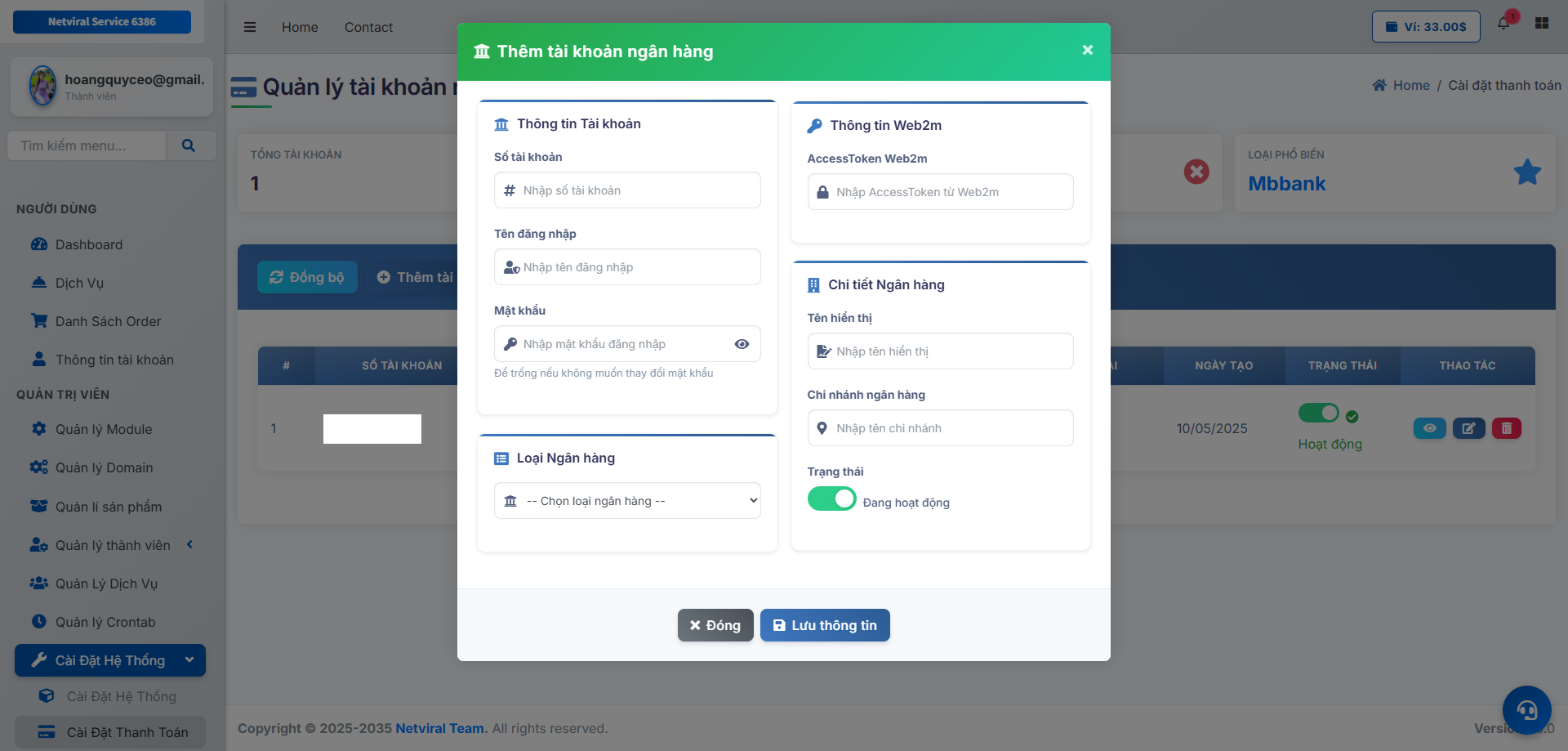Screen dimensions: 1568x751
Task: Click the 'Lưu thông tin' save button
Action: point(825,625)
